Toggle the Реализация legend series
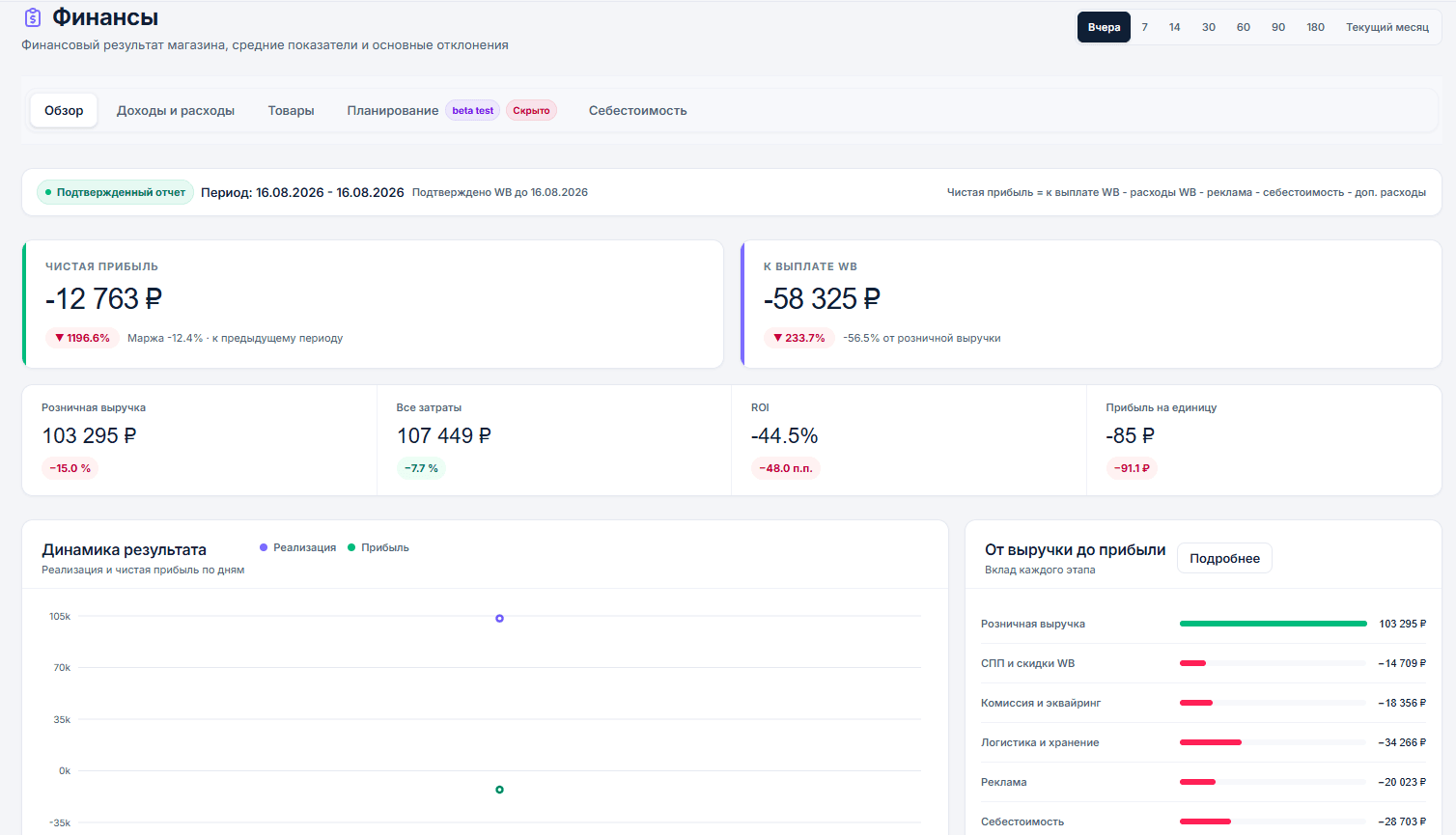The height and width of the screenshot is (835, 1456). [298, 547]
